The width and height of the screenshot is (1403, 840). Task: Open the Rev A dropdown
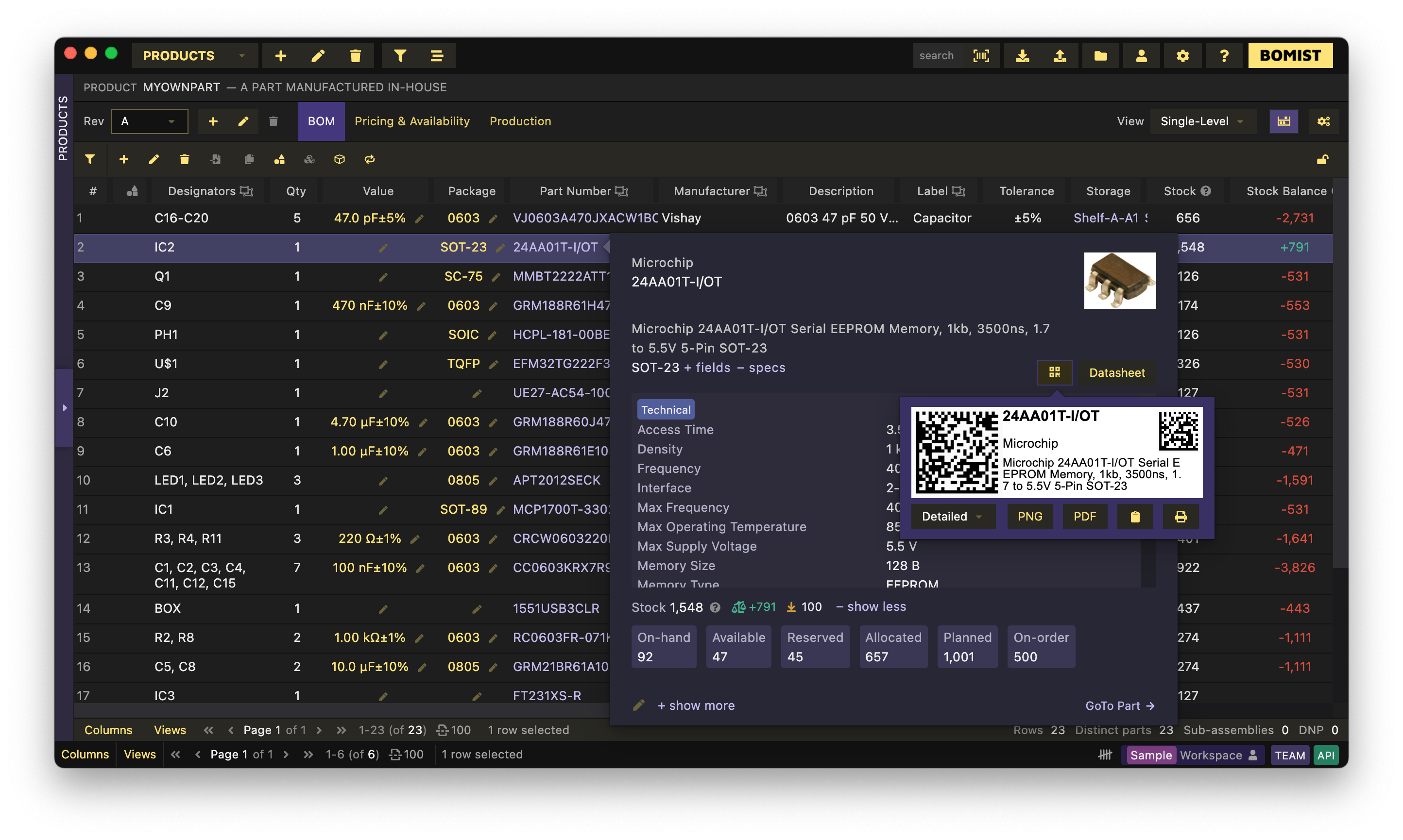click(150, 121)
